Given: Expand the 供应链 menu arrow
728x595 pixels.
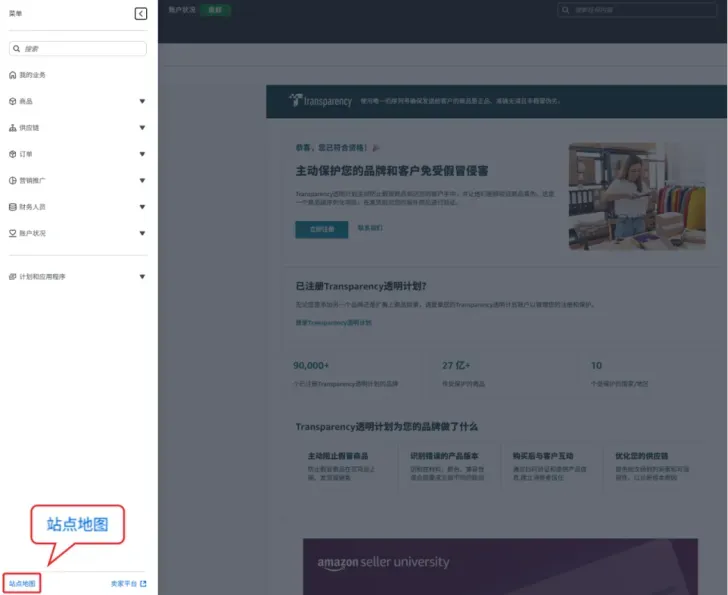Looking at the screenshot, I should pyautogui.click(x=142, y=128).
